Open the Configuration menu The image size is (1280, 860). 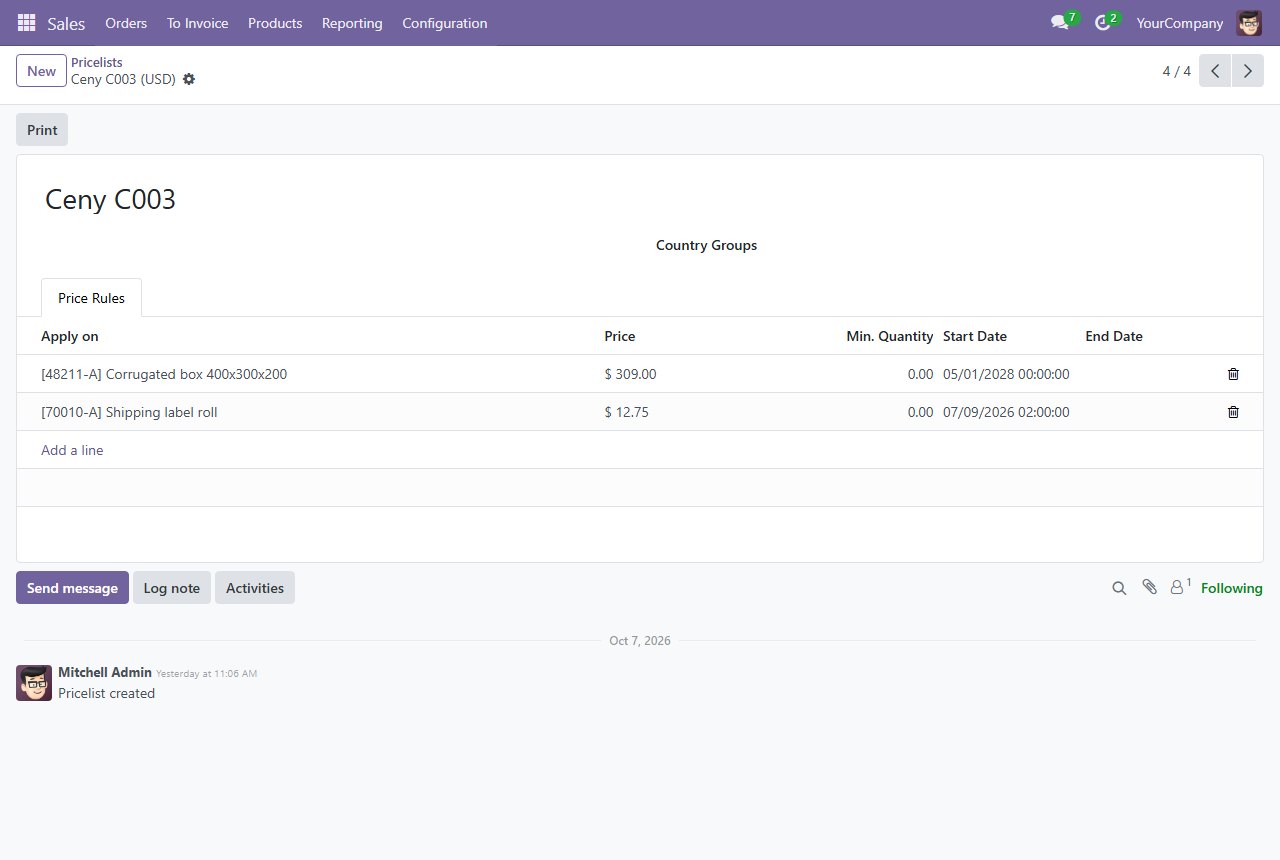click(445, 23)
